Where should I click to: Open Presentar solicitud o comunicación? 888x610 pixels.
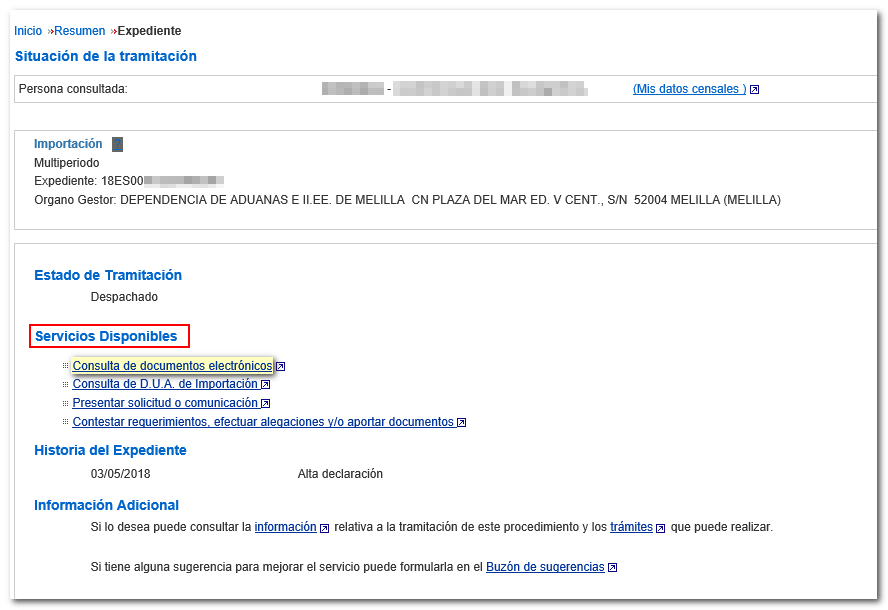pos(165,403)
